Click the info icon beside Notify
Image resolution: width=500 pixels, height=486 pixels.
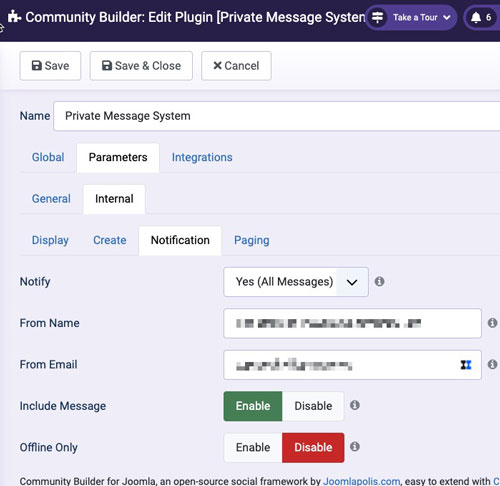(379, 282)
